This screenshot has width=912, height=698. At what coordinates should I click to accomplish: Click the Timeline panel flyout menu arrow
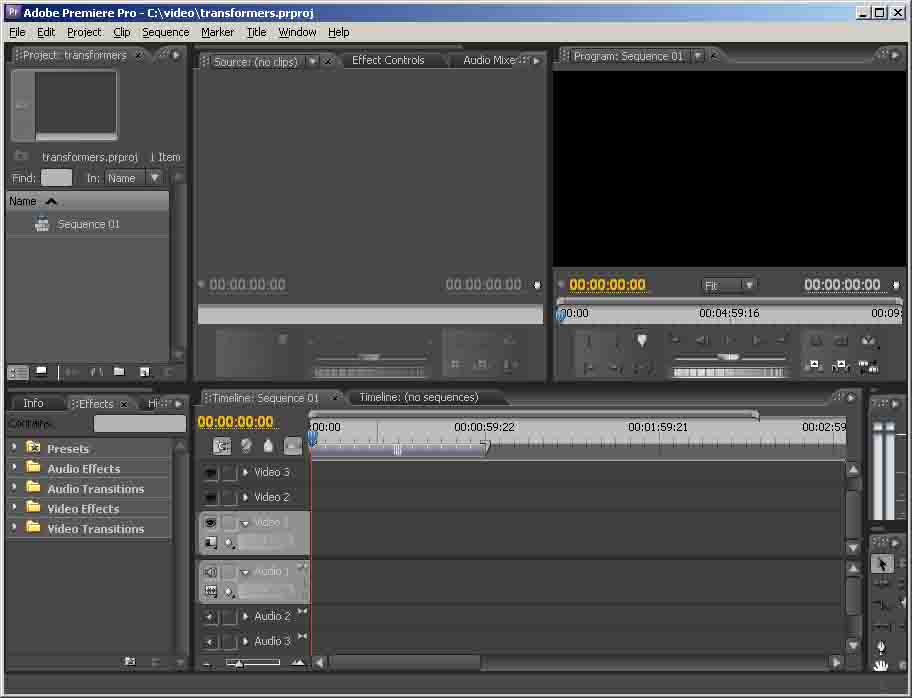tap(851, 397)
